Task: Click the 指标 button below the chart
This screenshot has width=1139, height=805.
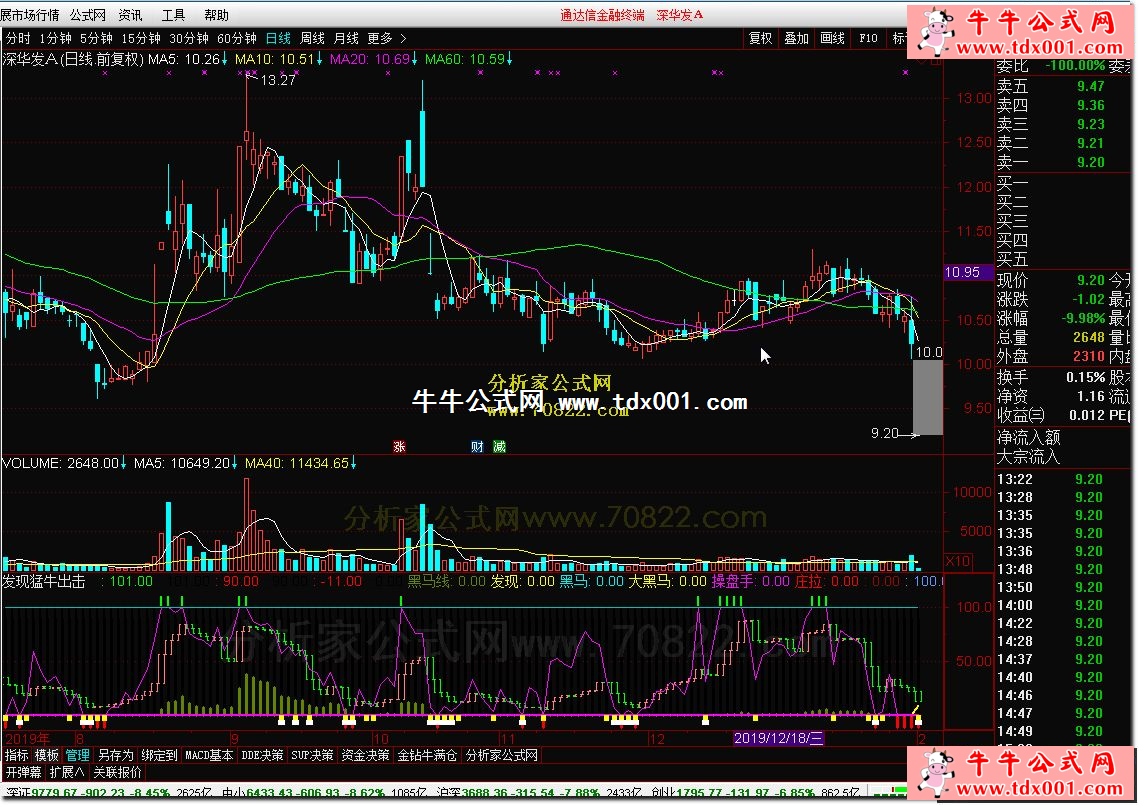Action: coord(17,755)
